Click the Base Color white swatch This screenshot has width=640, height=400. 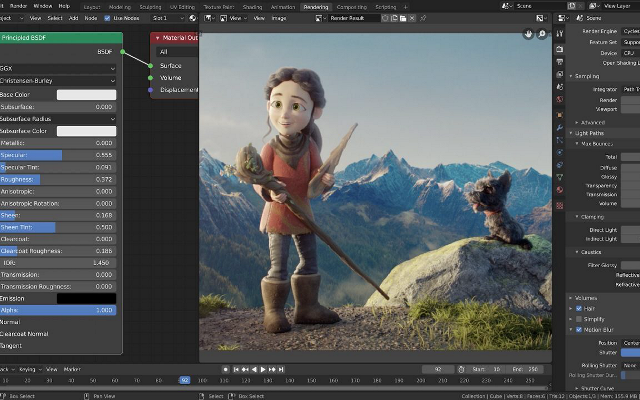(x=87, y=95)
